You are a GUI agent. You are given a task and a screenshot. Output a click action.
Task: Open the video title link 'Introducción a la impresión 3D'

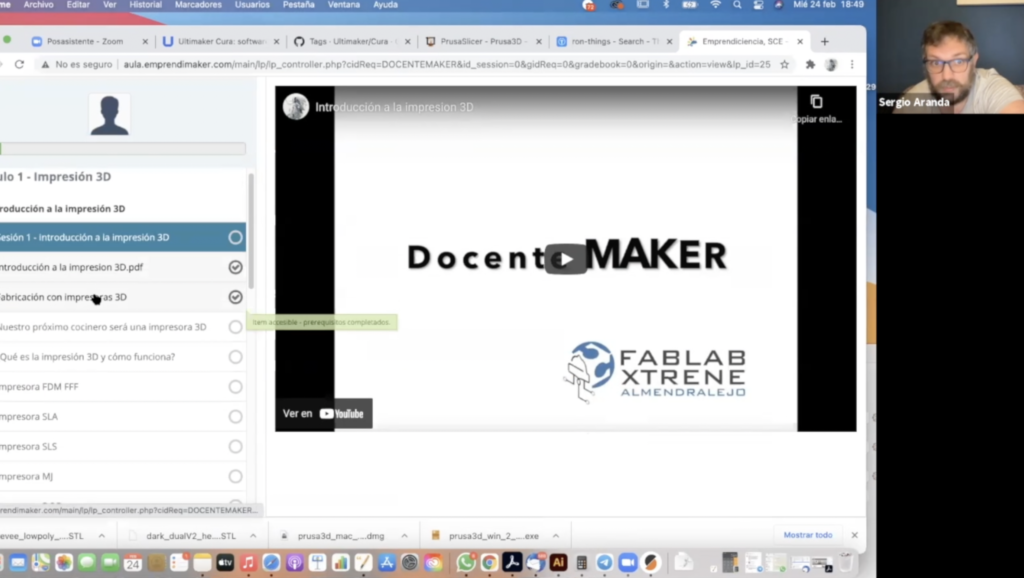click(394, 107)
